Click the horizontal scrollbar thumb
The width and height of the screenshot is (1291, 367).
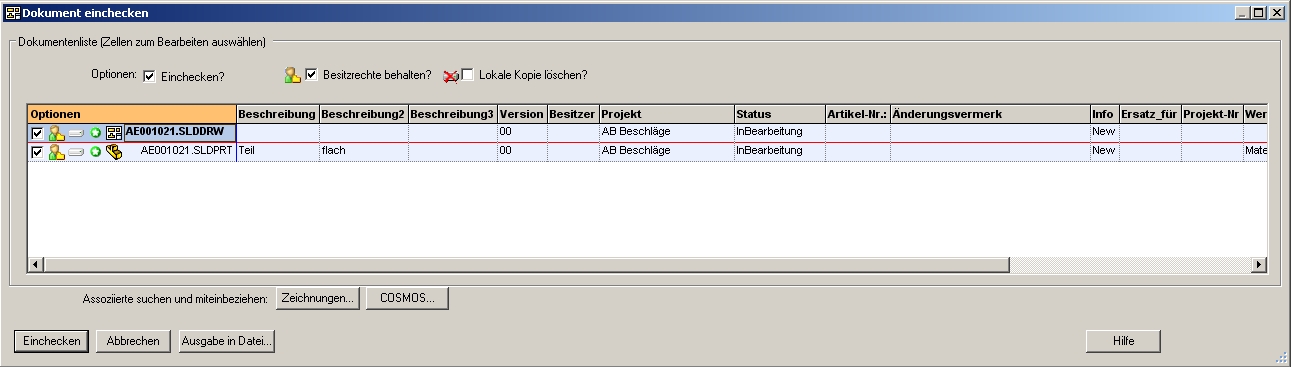pos(527,264)
